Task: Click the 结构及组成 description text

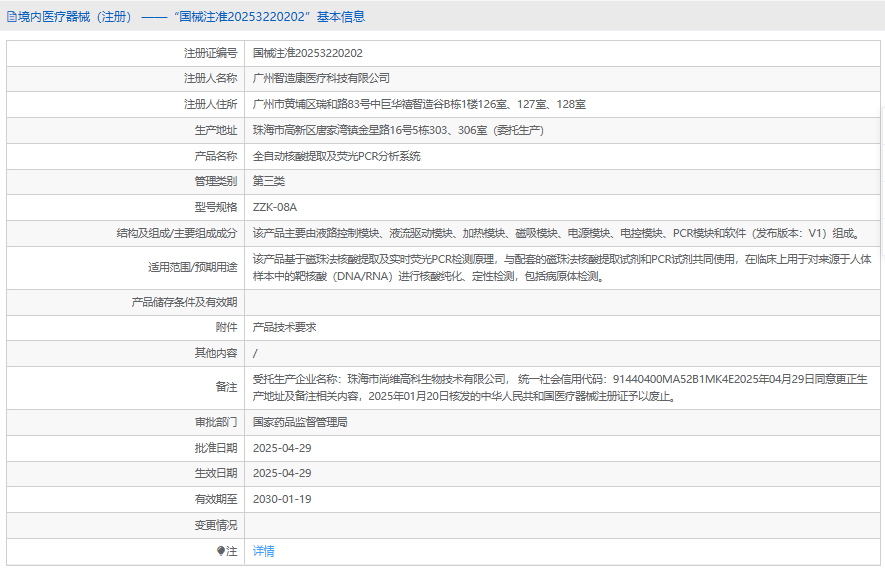Action: pos(555,233)
